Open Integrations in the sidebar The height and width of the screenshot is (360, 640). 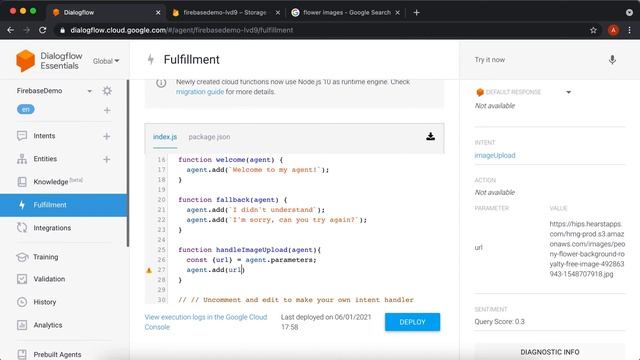pyautogui.click(x=52, y=228)
